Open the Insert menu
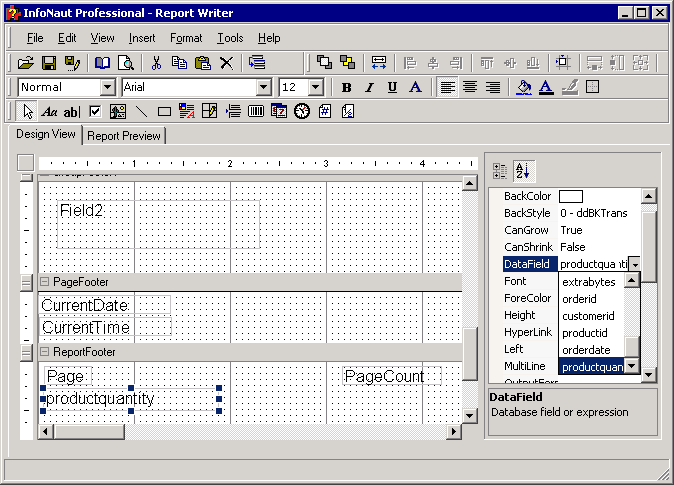The height and width of the screenshot is (485, 674). (x=142, y=38)
